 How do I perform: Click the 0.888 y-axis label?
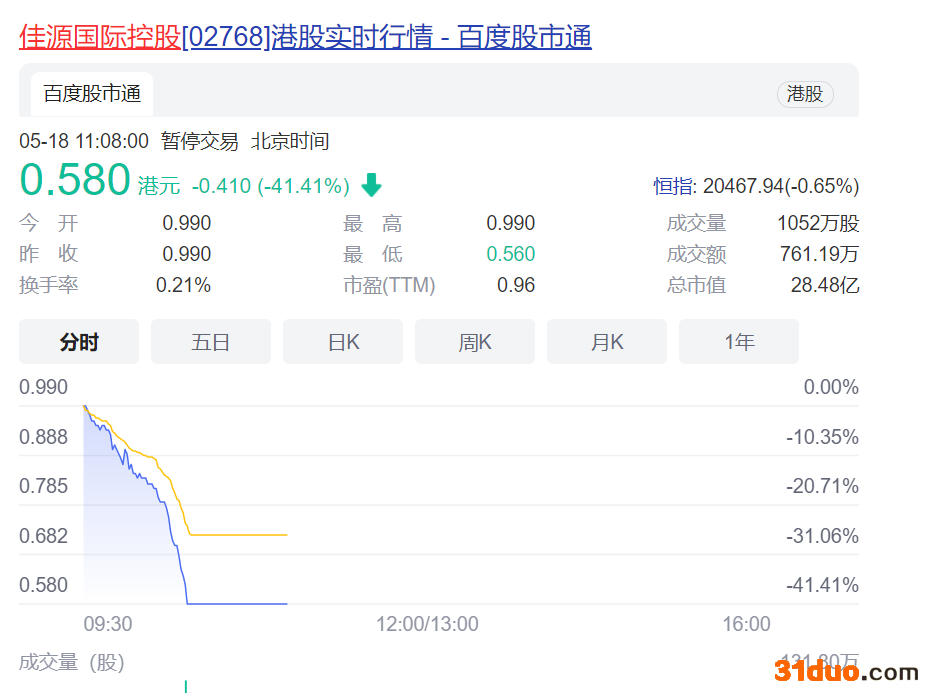[x=44, y=437]
